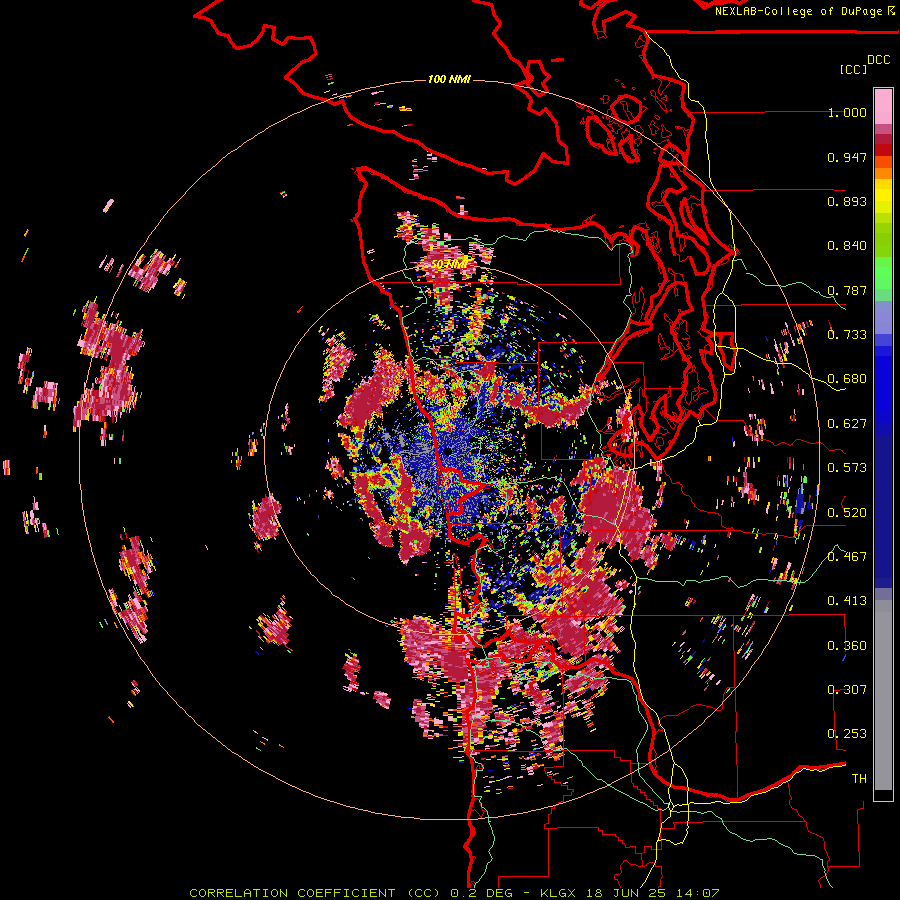Click the 0.627 scale value
Screen dimensions: 900x900
pyautogui.click(x=847, y=424)
